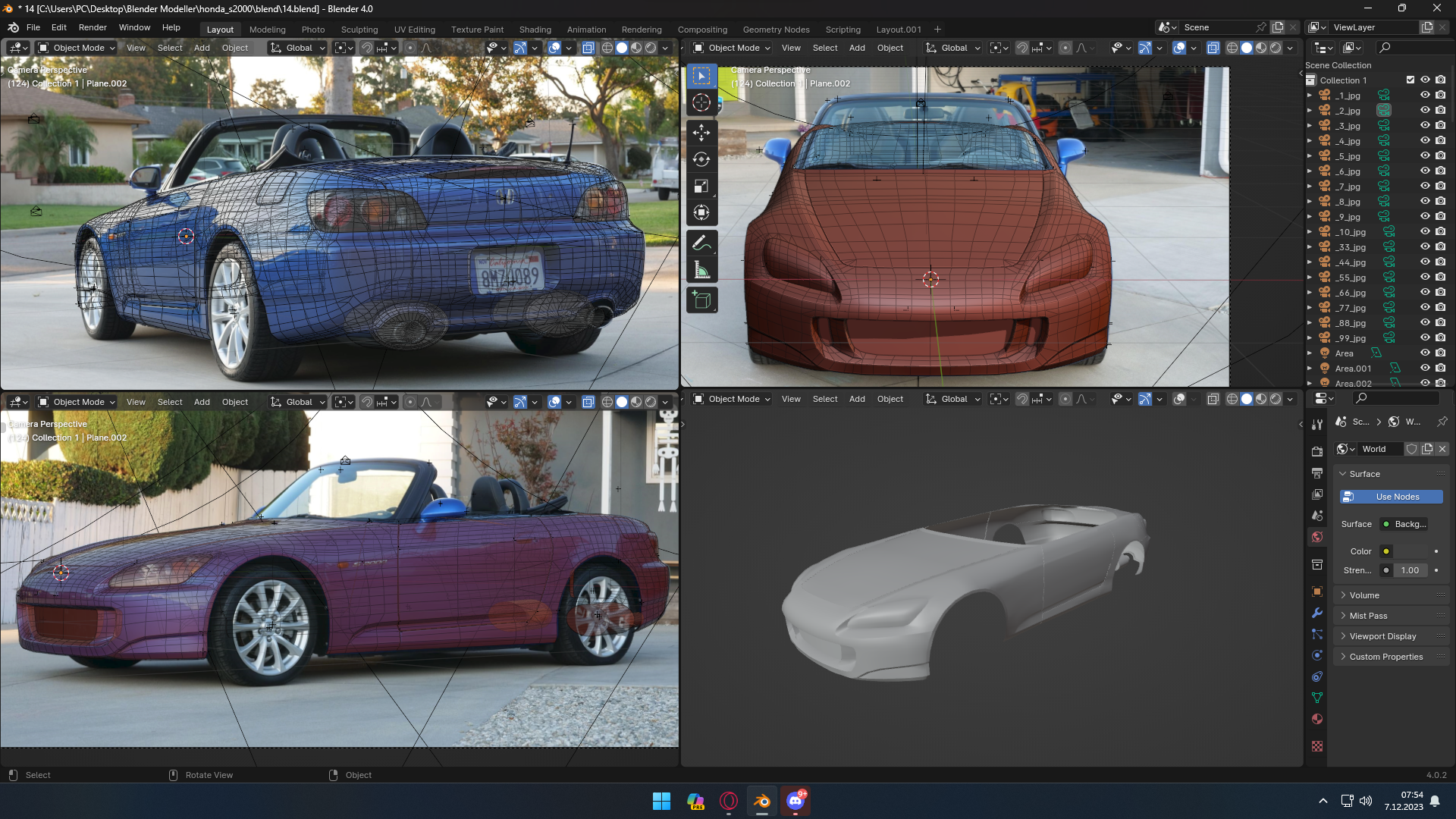Pick the Measure ruler tool
This screenshot has height=819, width=1456.
701,271
